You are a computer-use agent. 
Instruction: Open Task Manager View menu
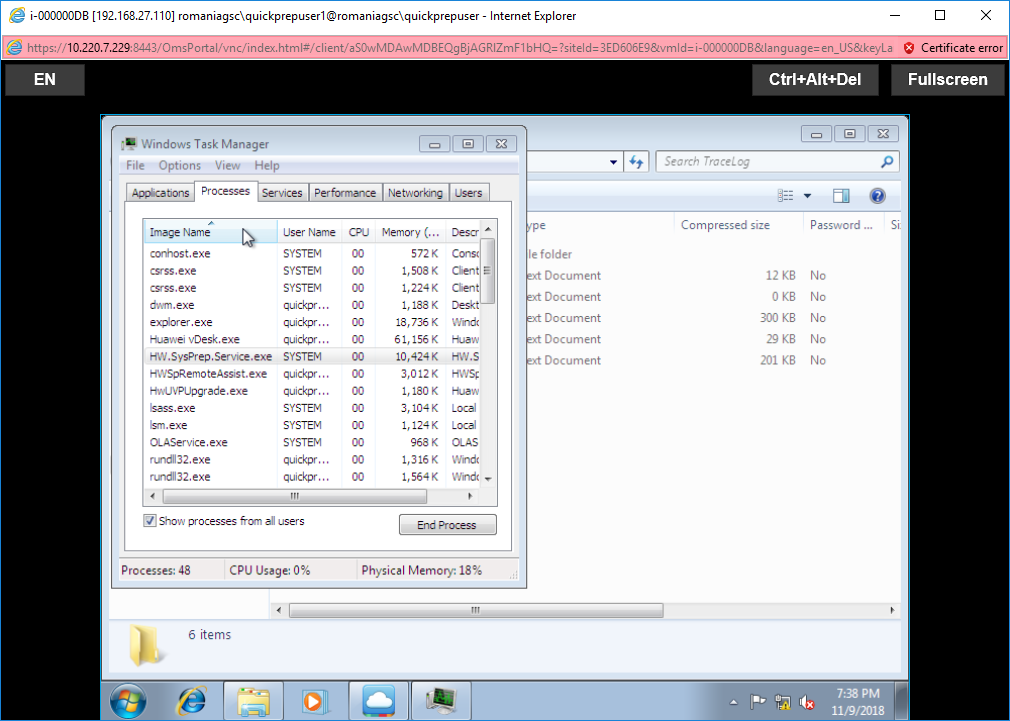(x=227, y=166)
